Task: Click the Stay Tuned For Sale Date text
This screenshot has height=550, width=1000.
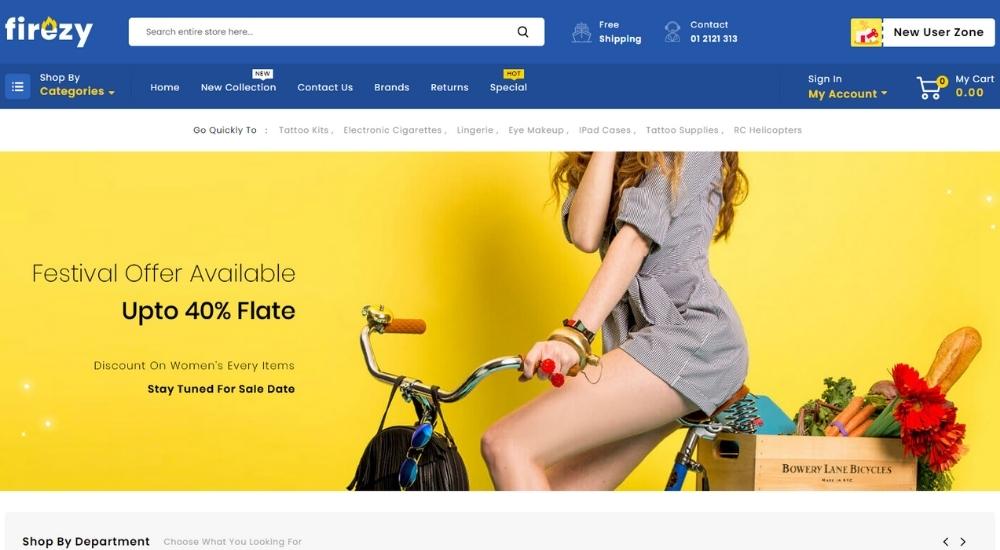Action: coord(221,389)
